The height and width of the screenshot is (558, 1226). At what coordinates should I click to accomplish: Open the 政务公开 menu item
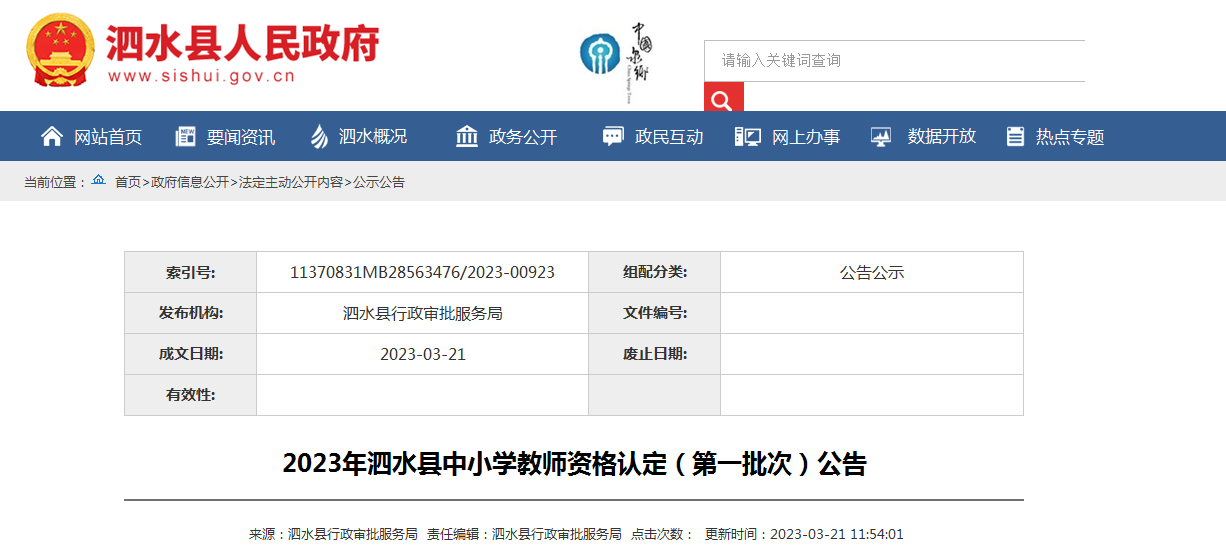522,137
